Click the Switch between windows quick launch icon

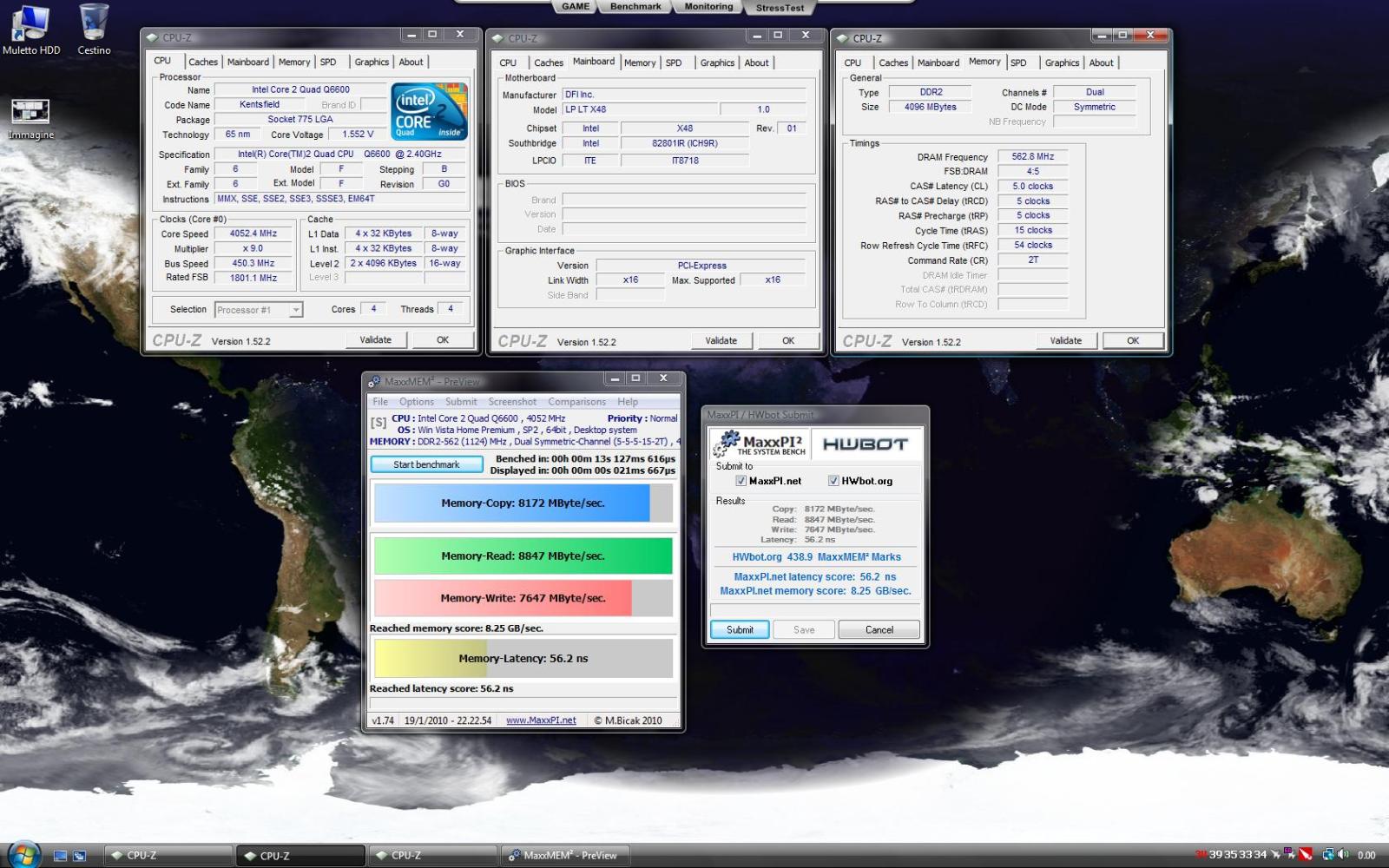coord(79,856)
